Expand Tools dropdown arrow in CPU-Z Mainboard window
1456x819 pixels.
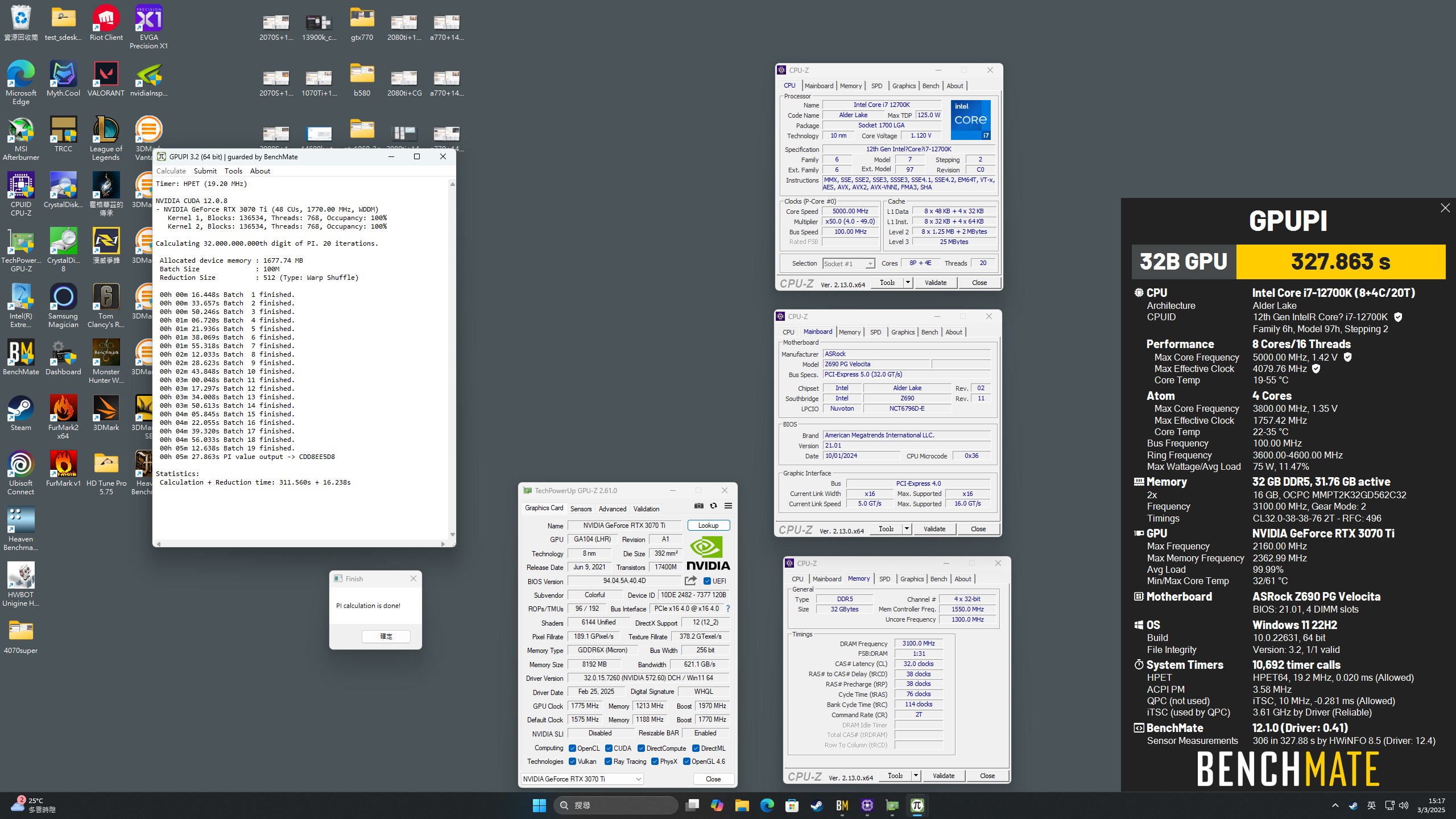click(x=907, y=529)
